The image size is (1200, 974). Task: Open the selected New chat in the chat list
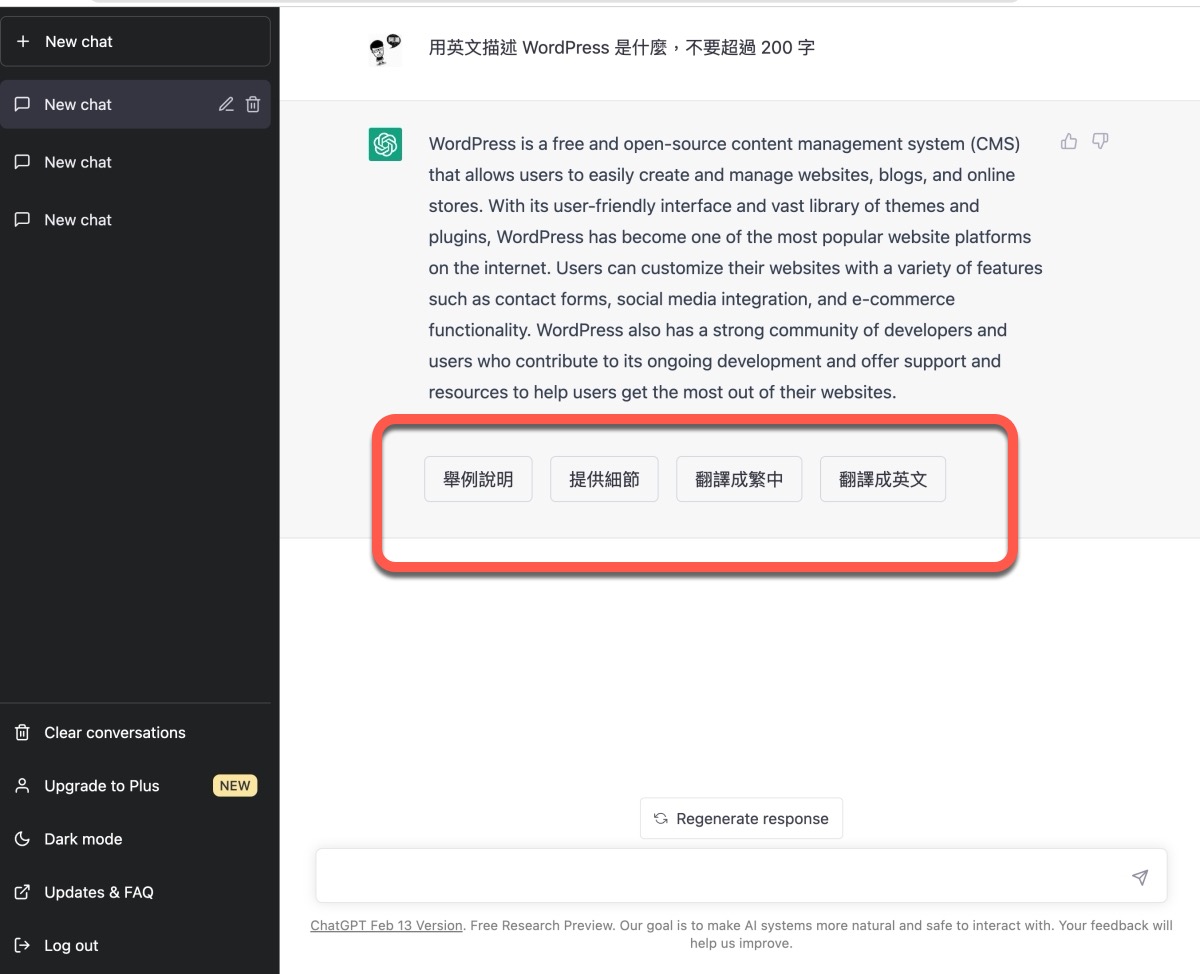[x=135, y=104]
